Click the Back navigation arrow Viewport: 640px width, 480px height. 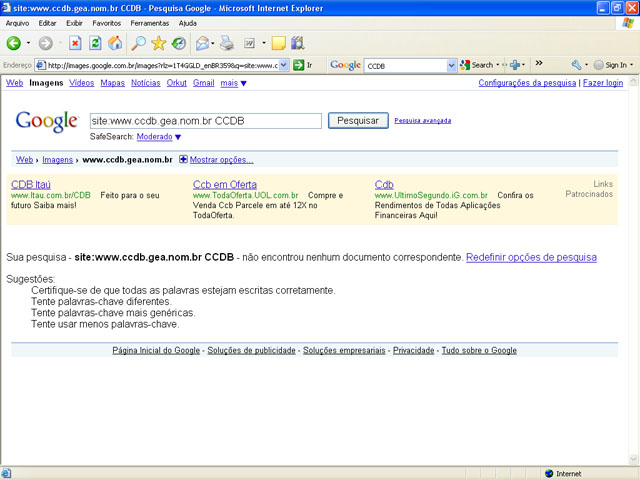click(x=14, y=43)
